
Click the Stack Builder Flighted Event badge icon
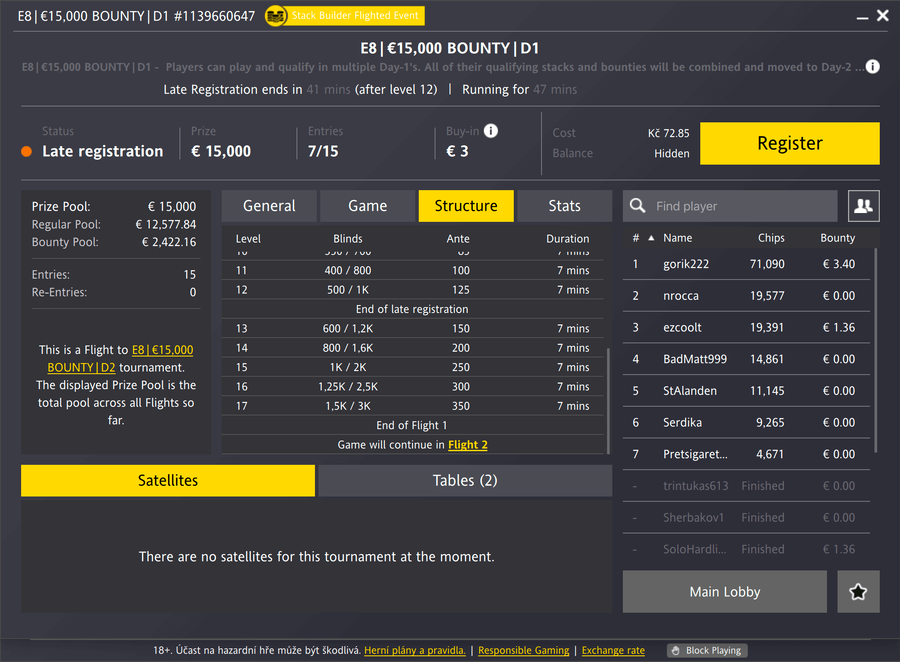(276, 16)
